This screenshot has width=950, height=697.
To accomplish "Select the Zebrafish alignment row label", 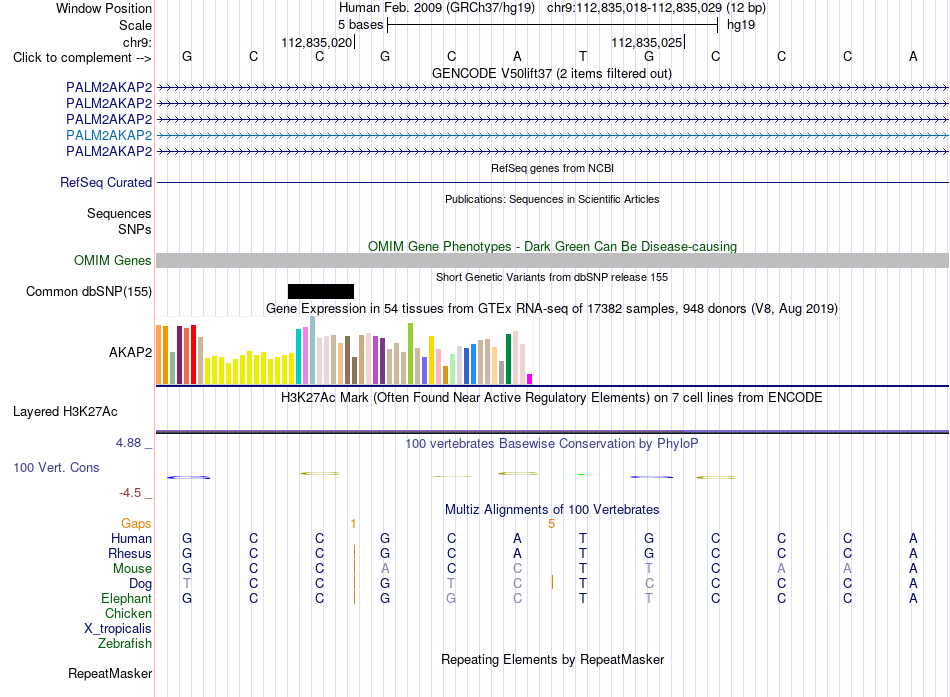I will (x=125, y=643).
